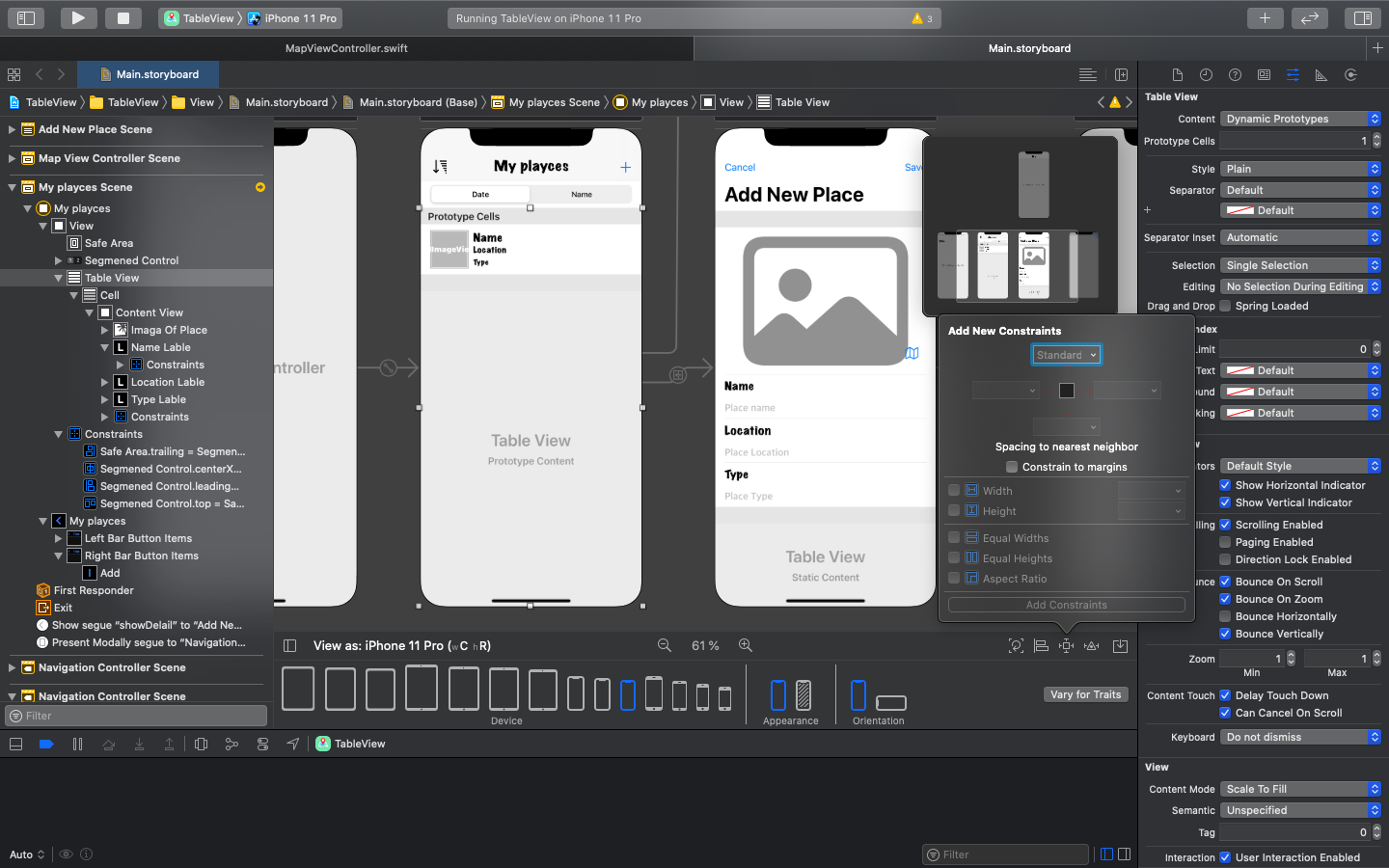Increment Prototype Cells stepper
1389x868 pixels.
[1376, 137]
